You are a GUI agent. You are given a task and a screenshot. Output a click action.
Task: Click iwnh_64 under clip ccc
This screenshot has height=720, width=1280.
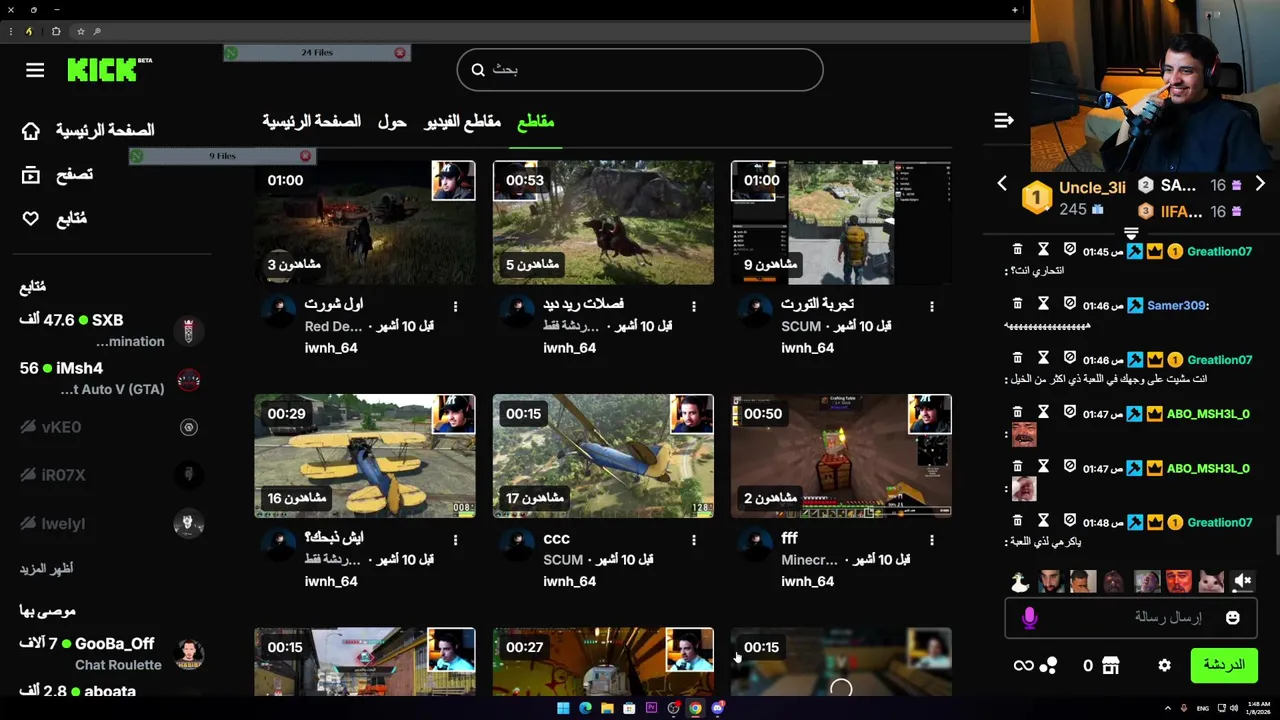tap(569, 581)
